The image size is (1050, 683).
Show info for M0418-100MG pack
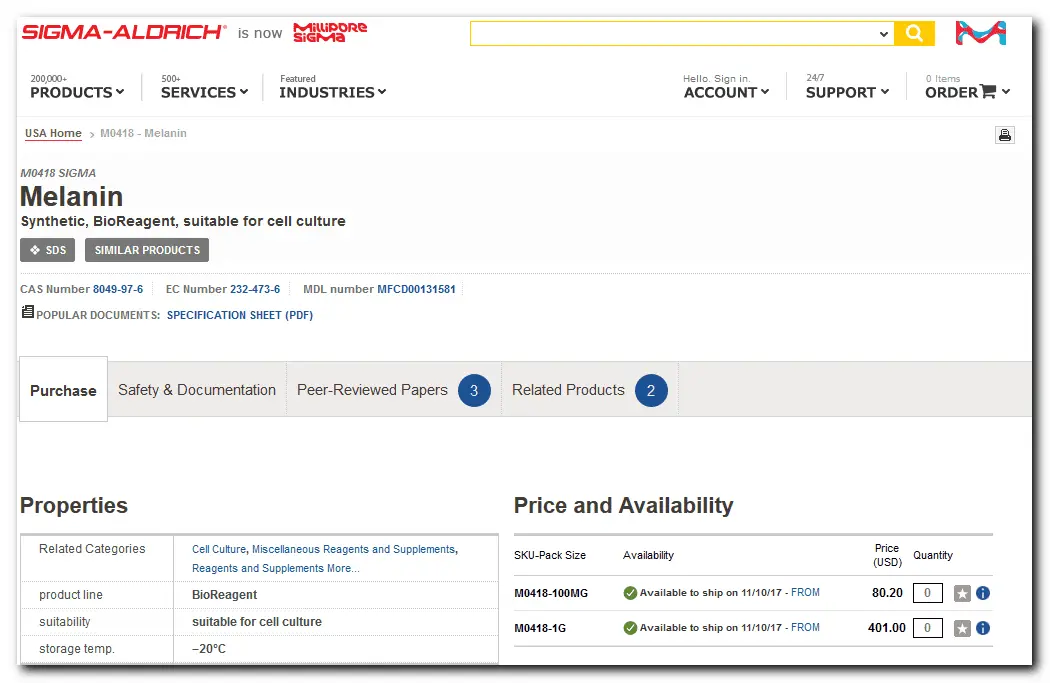click(983, 594)
